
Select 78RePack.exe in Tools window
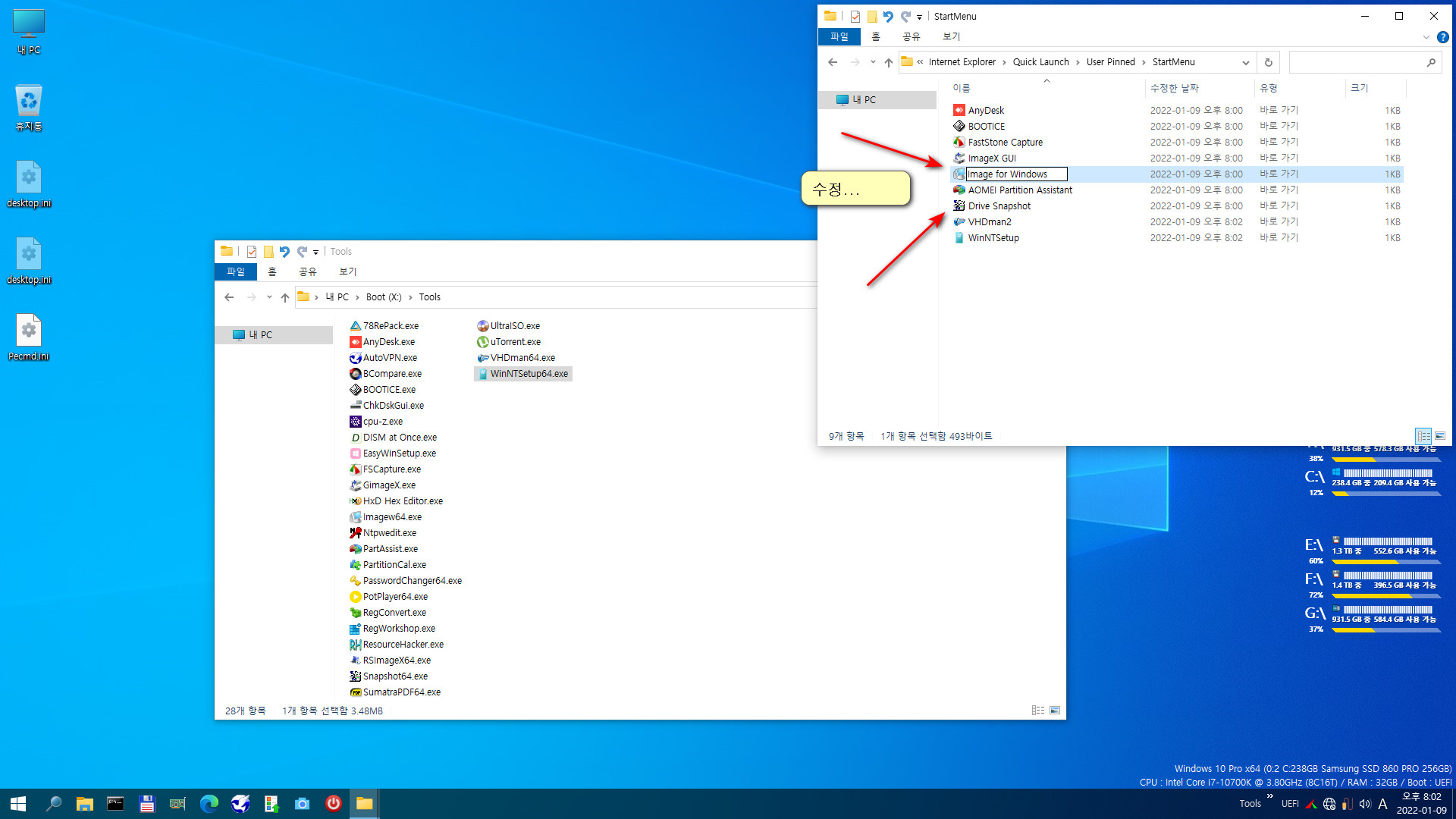(390, 325)
